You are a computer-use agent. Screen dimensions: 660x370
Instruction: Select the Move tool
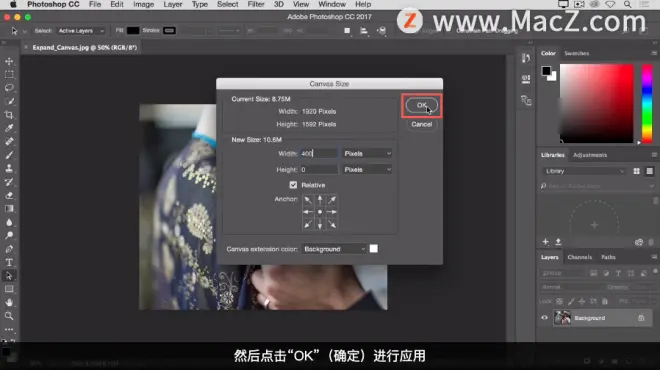[x=9, y=61]
